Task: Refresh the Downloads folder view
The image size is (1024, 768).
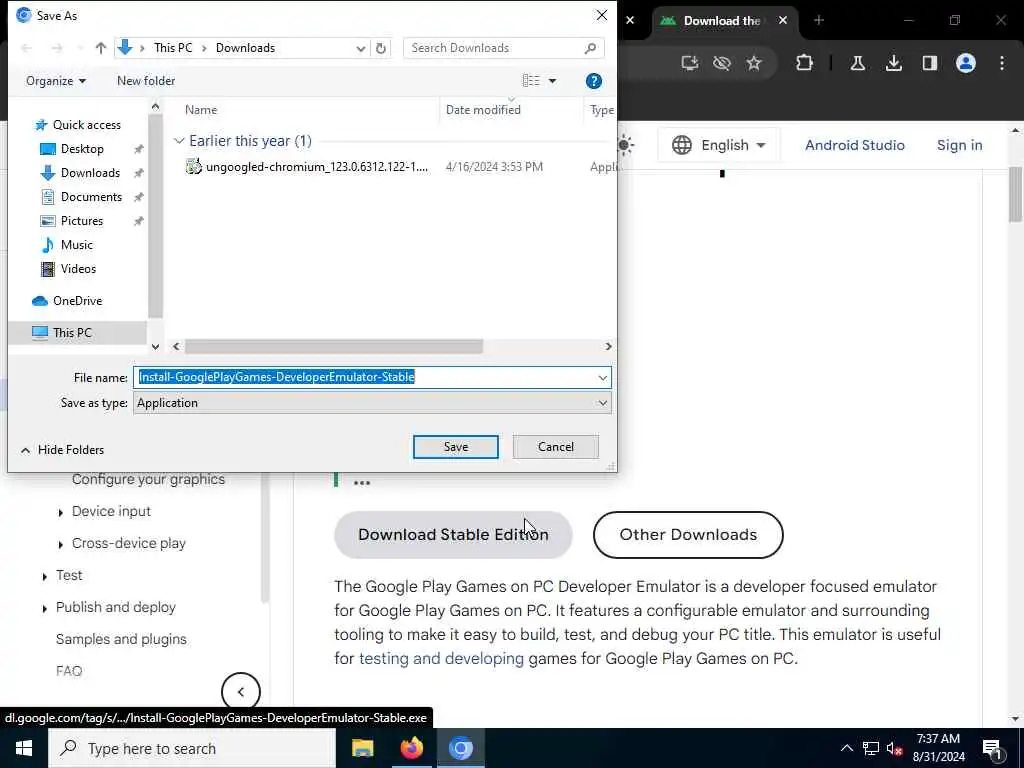Action: pyautogui.click(x=381, y=48)
